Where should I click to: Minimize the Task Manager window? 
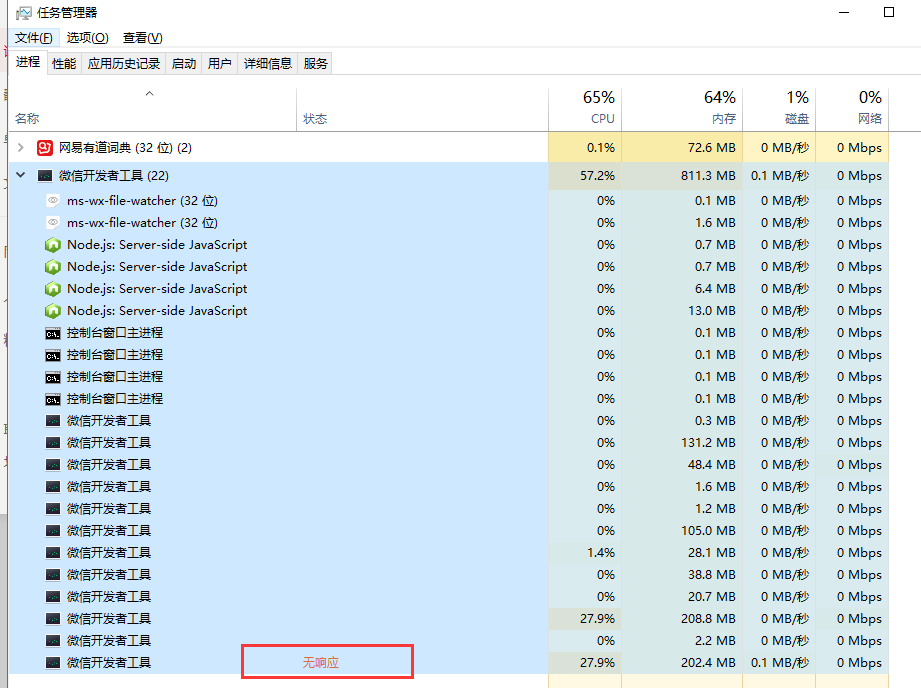(844, 12)
